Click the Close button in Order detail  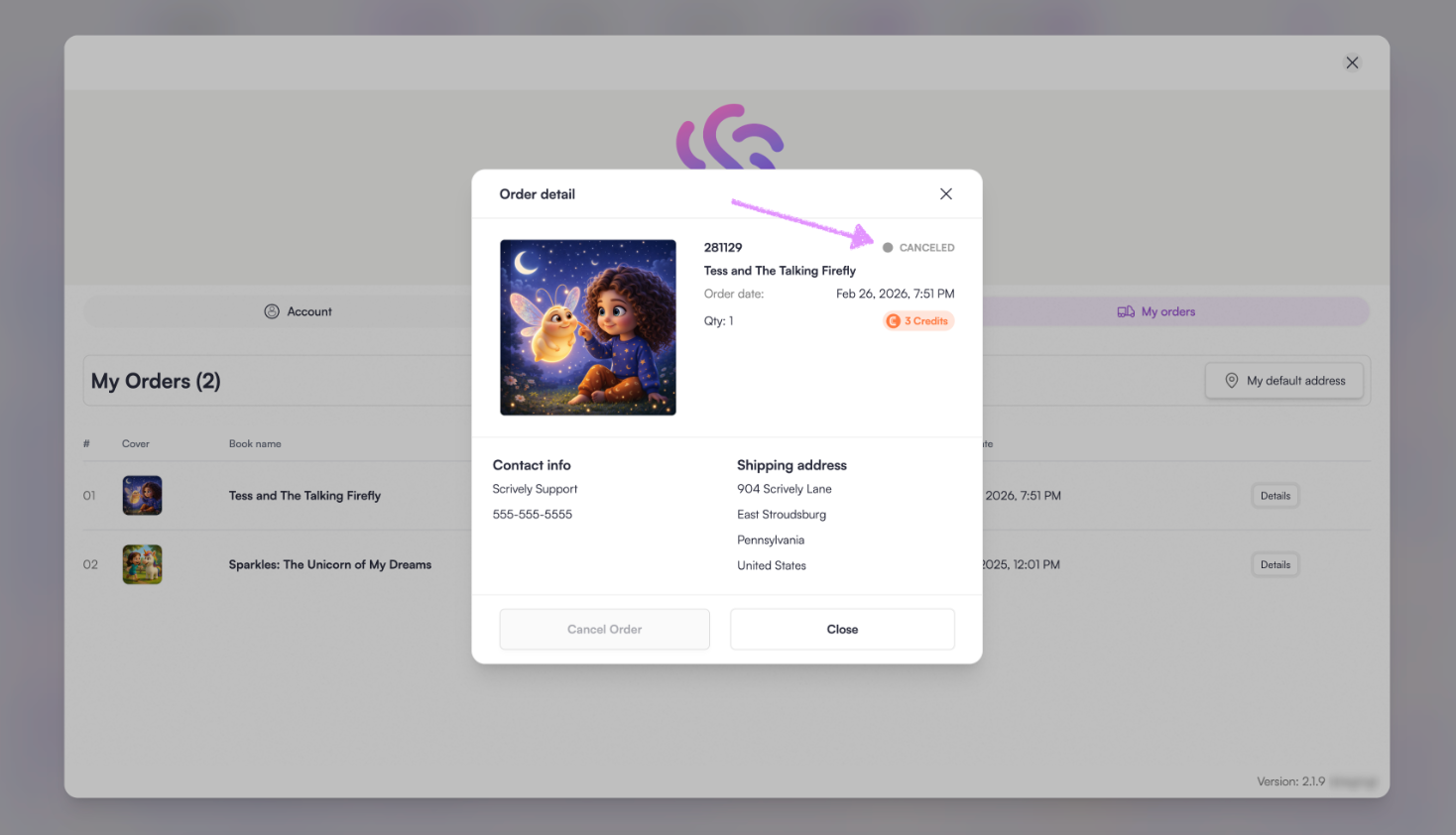tap(842, 630)
